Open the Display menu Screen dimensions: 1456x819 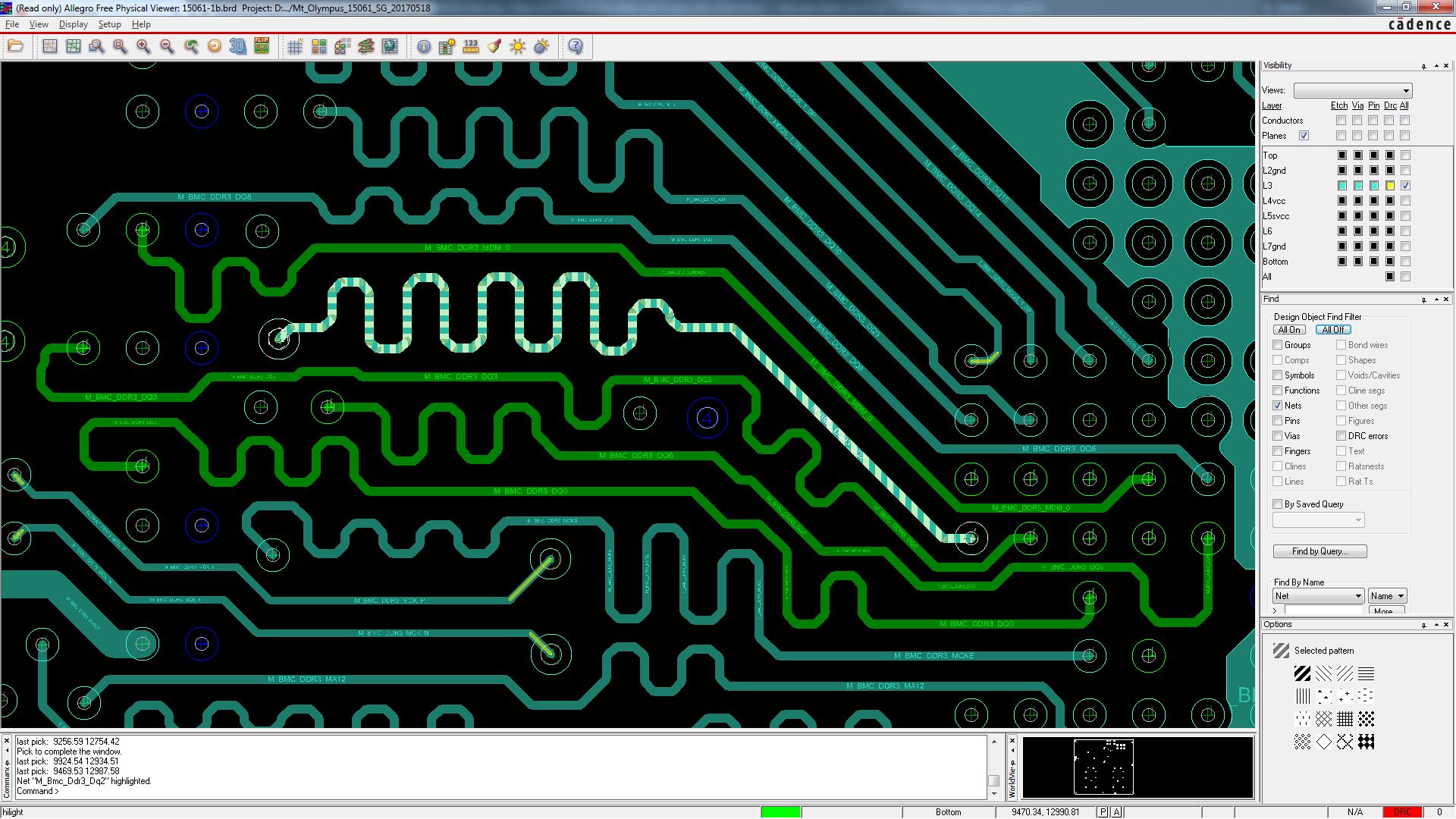coord(73,24)
